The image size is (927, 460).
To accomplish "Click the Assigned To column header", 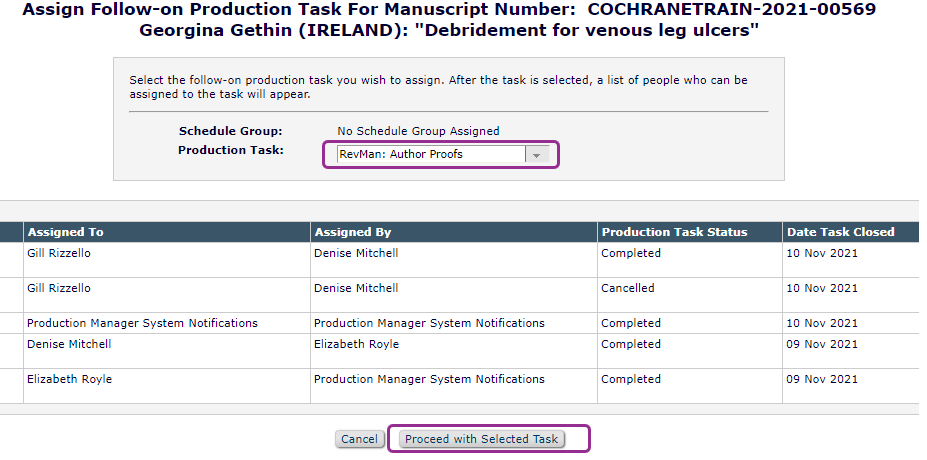I will click(65, 232).
